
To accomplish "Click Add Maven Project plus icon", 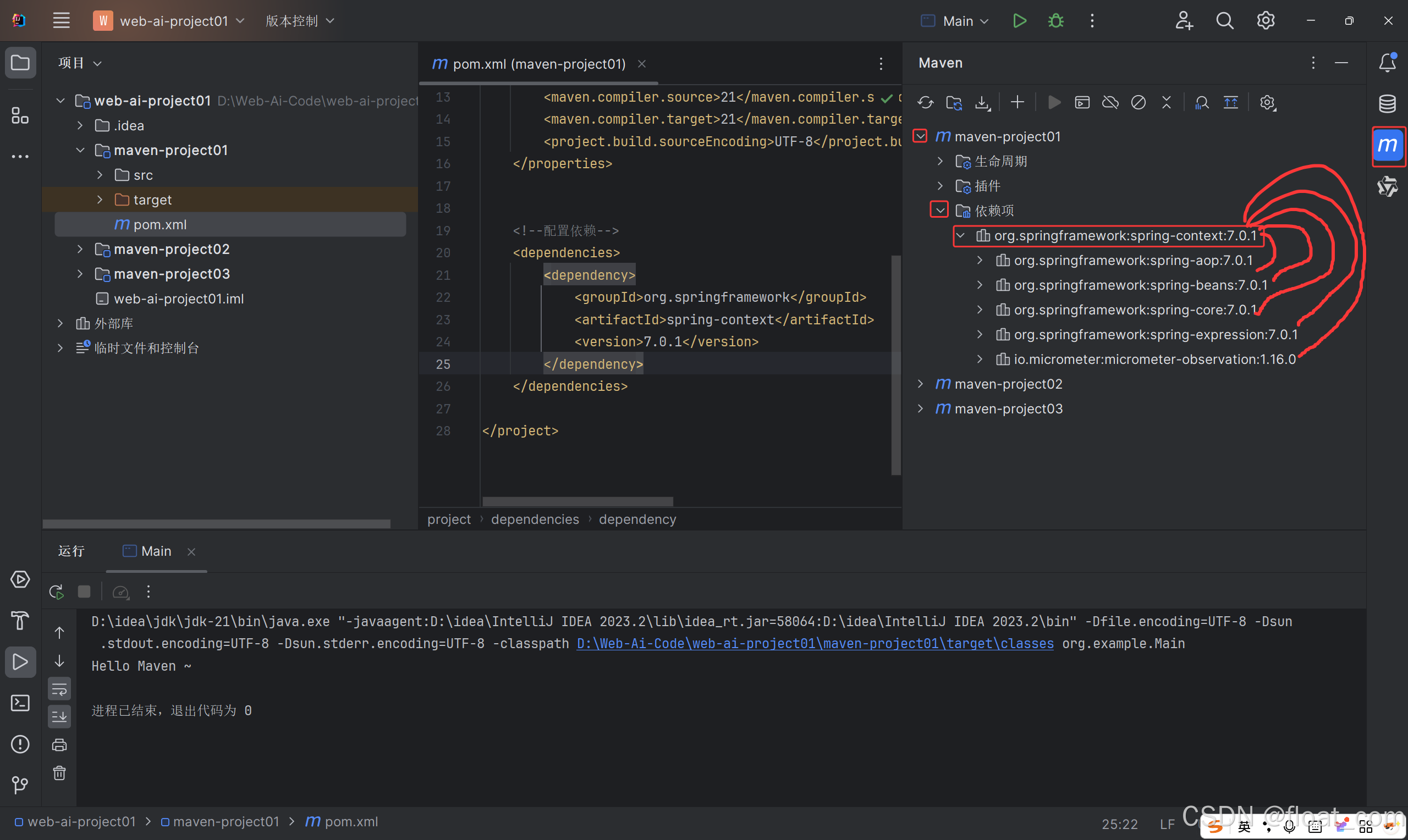I will point(1018,102).
